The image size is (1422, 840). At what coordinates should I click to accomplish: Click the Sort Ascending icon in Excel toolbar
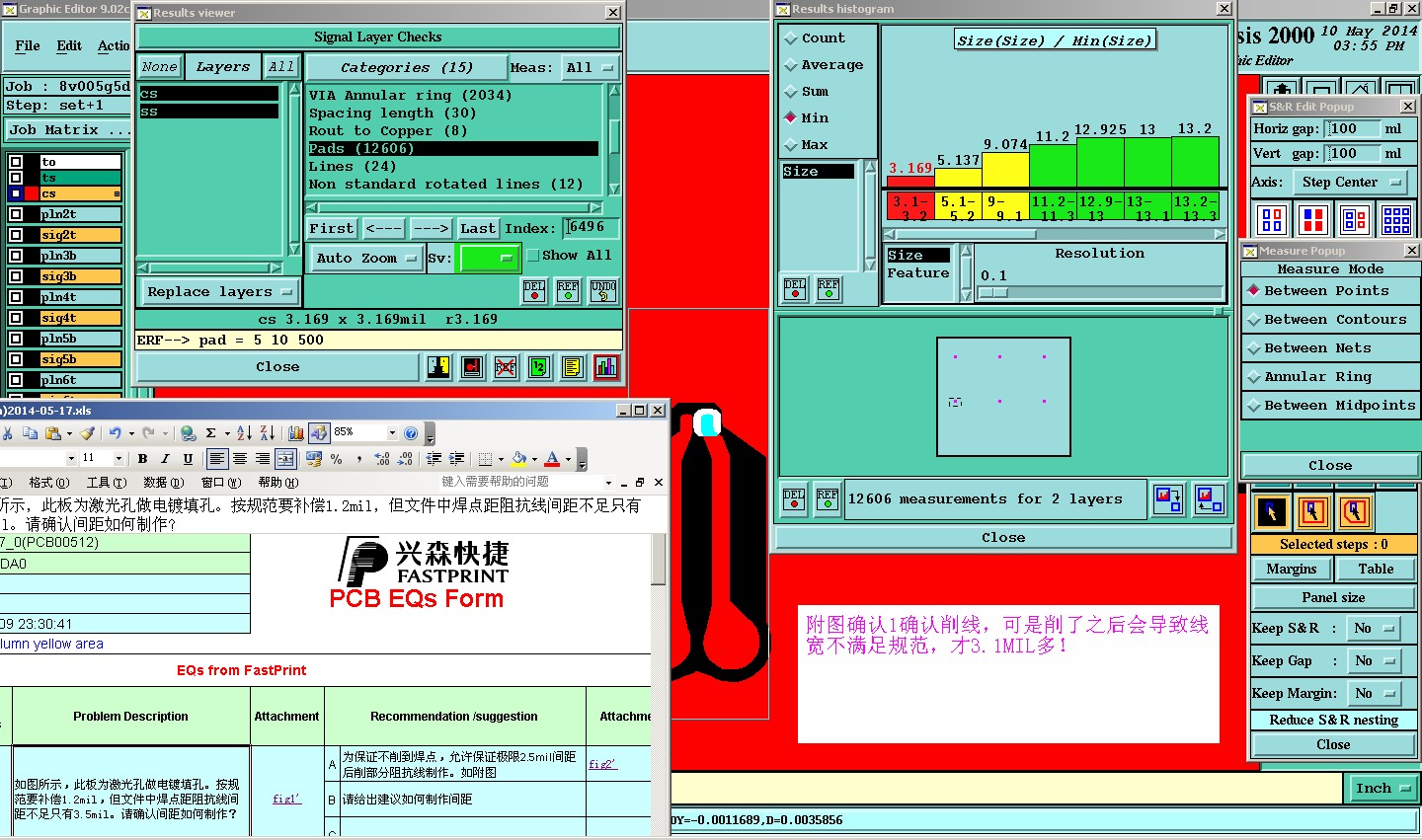coord(244,432)
